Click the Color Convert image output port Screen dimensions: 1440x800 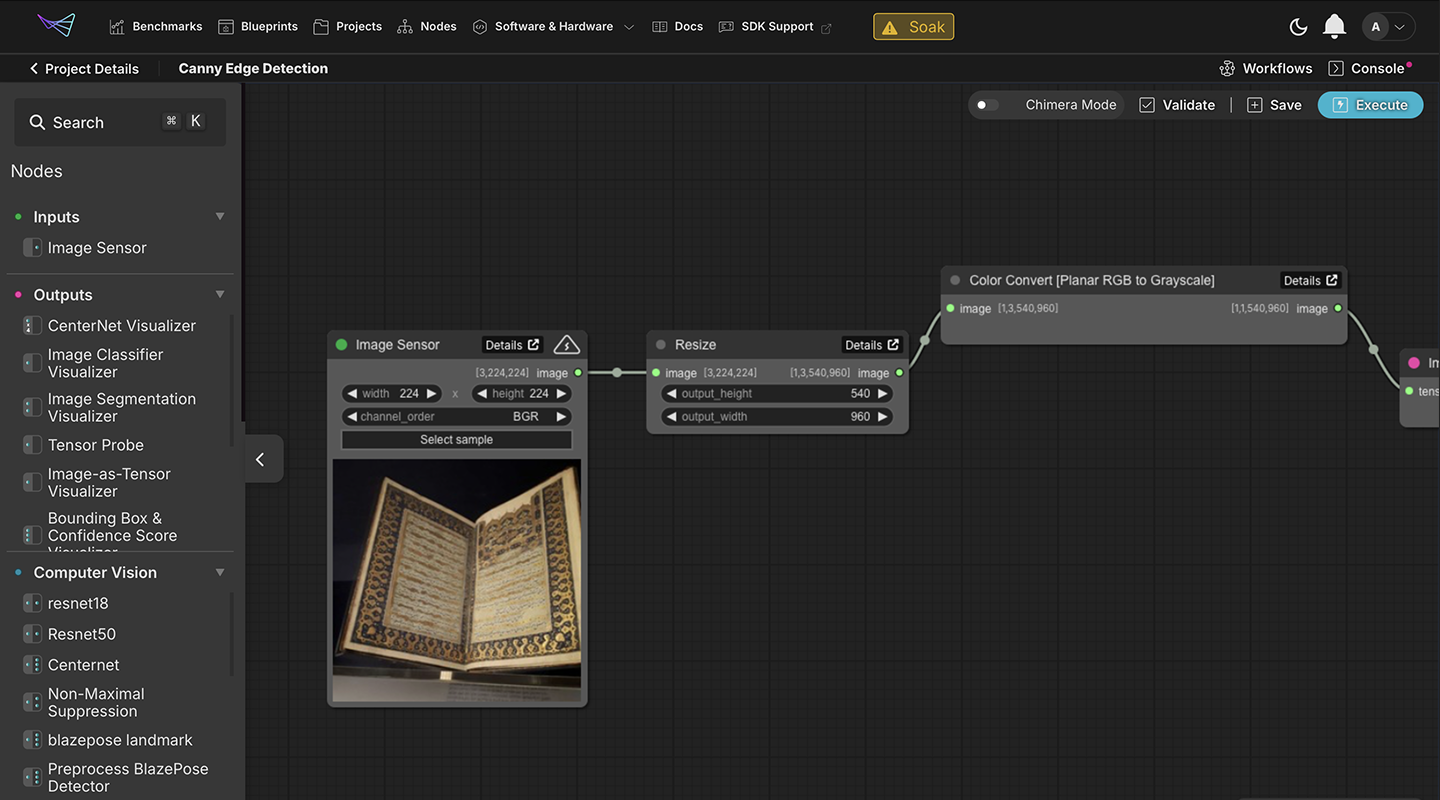click(1338, 309)
